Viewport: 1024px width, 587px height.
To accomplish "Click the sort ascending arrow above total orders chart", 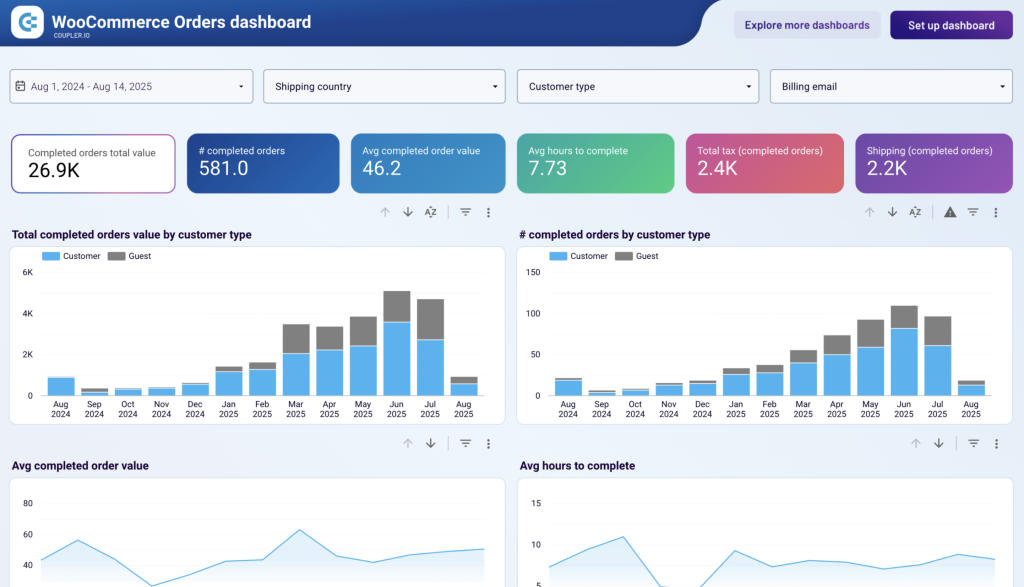I will pos(385,212).
